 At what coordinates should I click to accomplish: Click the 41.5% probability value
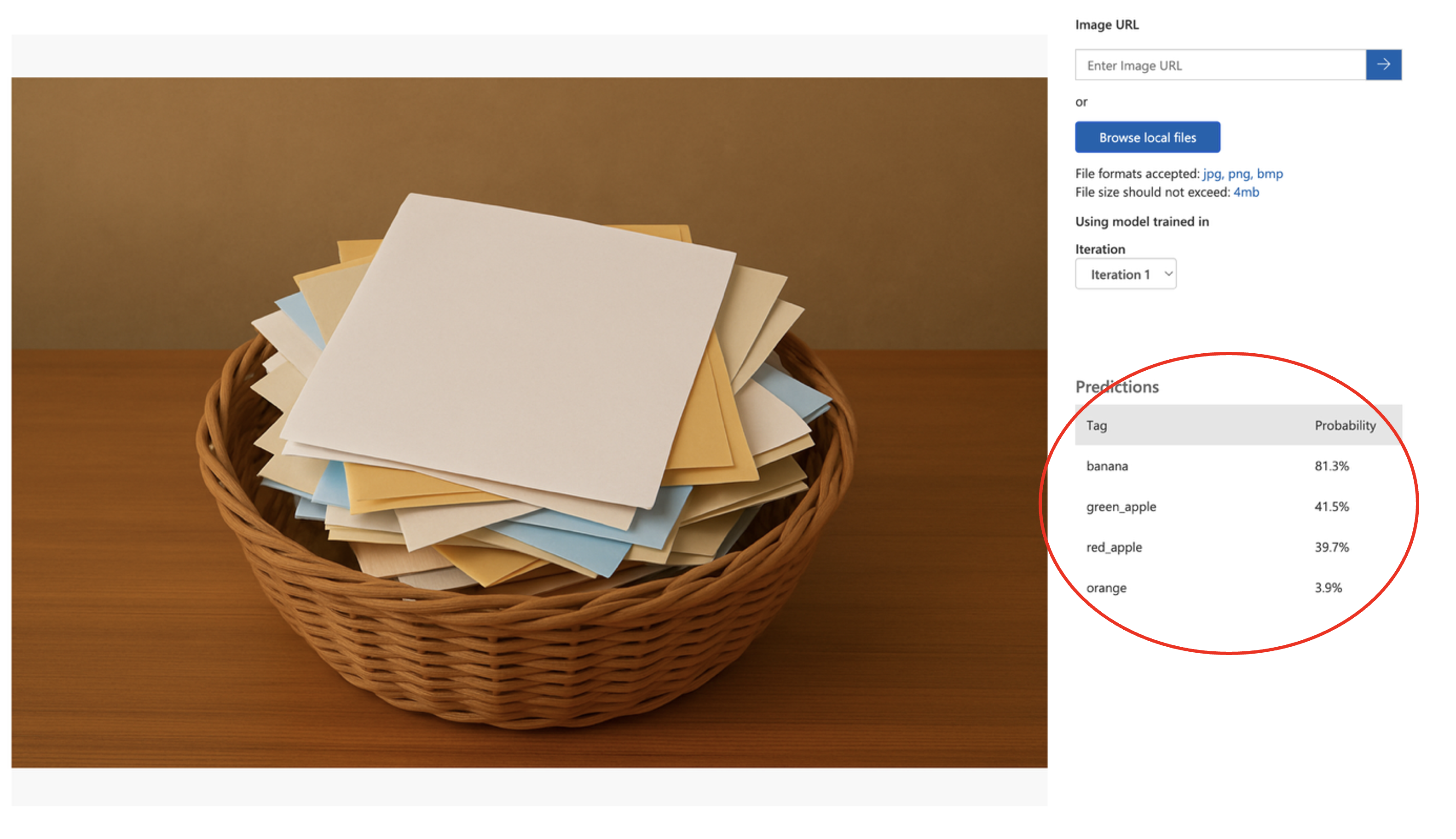(x=1331, y=506)
